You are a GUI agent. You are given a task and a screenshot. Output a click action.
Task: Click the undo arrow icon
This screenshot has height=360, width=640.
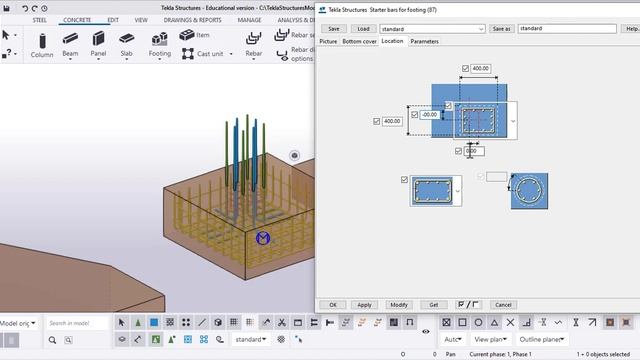pos(25,8)
